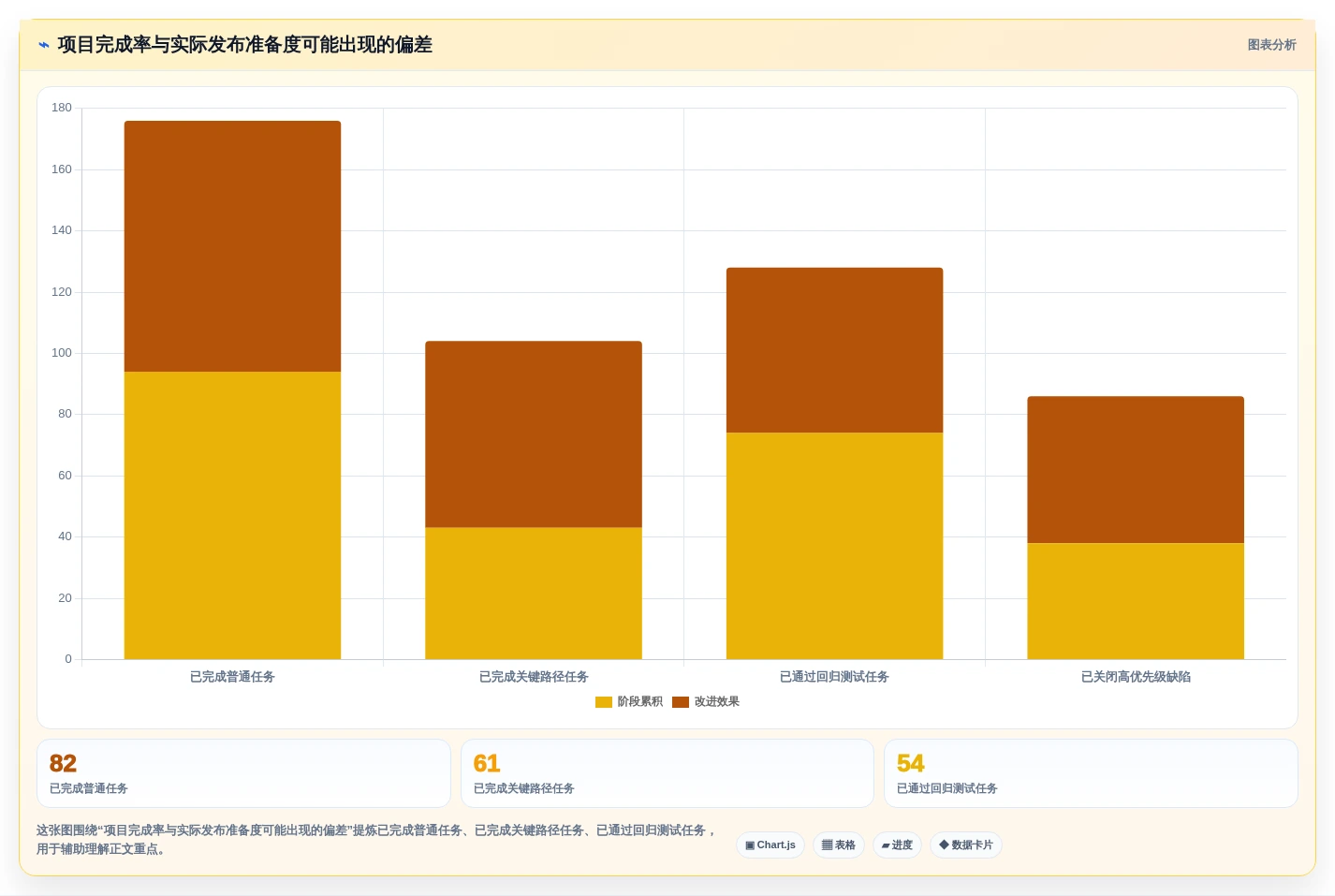Click the blue lightning icon beside title
Viewport: 1335px width, 896px height.
[x=44, y=45]
